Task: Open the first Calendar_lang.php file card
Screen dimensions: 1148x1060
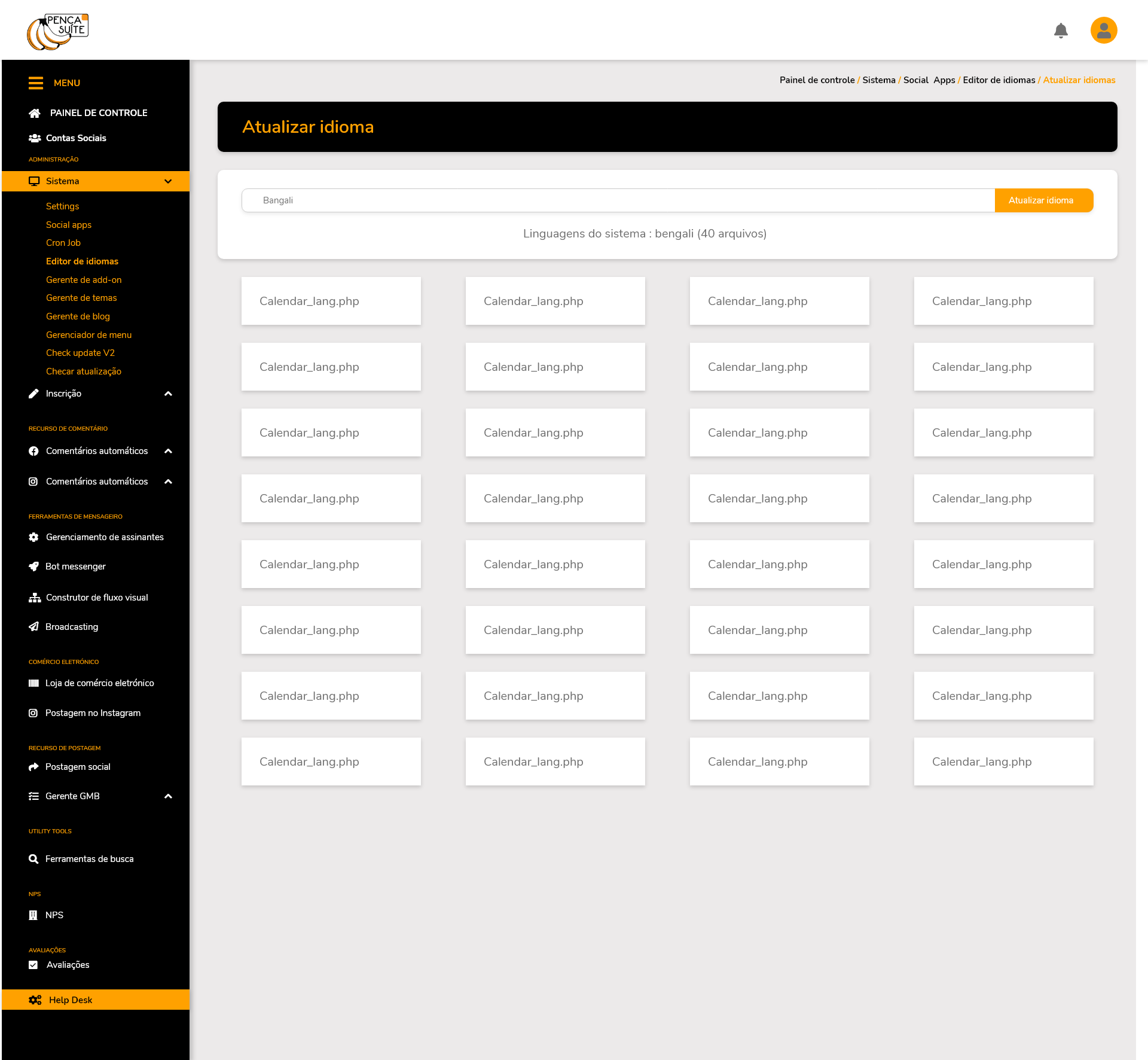Action: pos(331,301)
